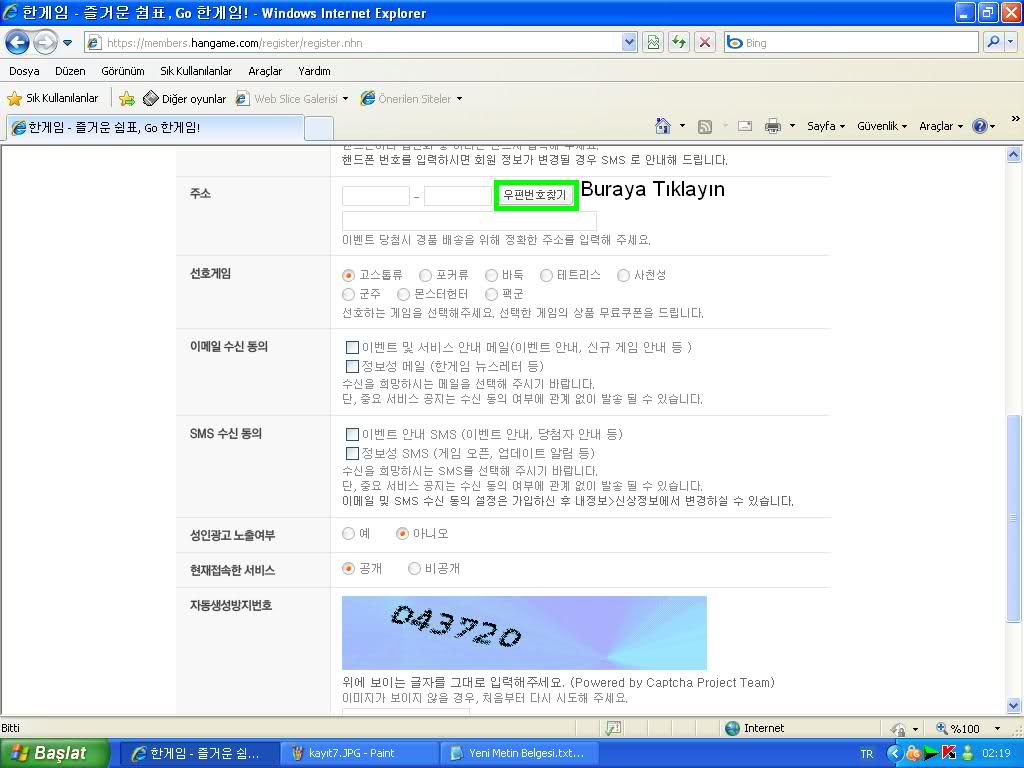1024x768 pixels.
Task: Check the 정보성 메일 newsletter checkbox
Action: pyautogui.click(x=352, y=366)
